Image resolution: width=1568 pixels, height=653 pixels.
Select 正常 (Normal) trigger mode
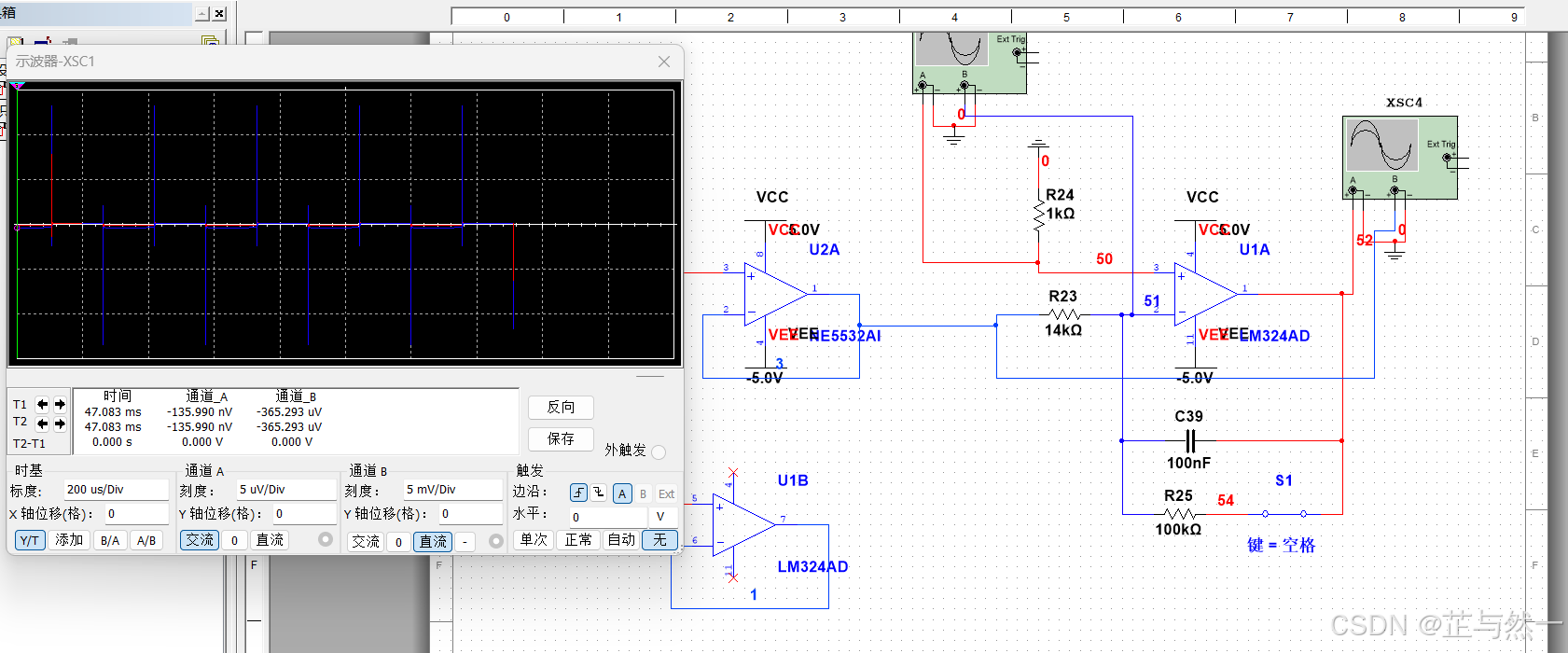[x=578, y=540]
